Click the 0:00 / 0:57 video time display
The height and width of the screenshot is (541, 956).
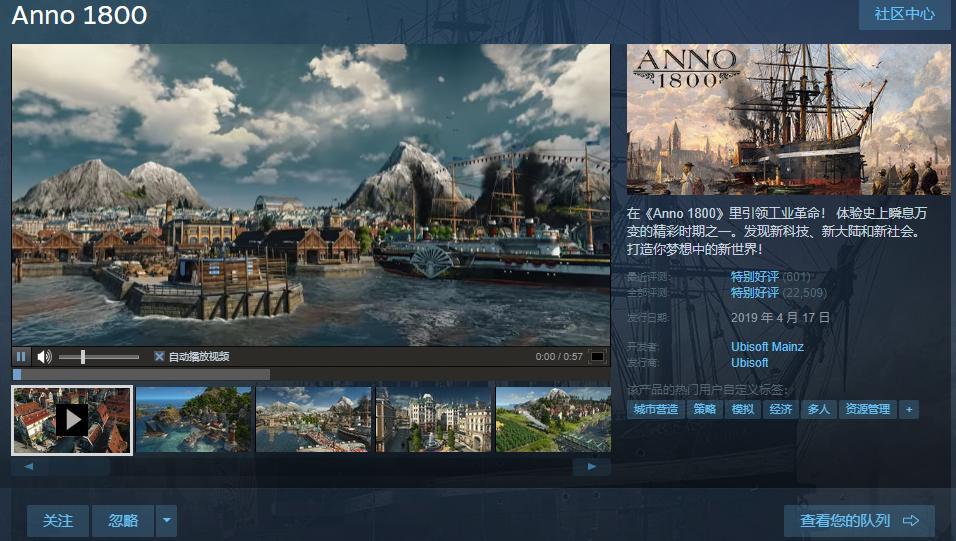[x=559, y=356]
